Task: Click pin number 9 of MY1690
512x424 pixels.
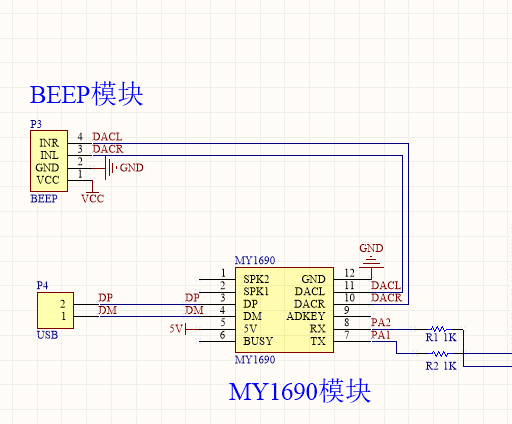Action: [x=347, y=310]
